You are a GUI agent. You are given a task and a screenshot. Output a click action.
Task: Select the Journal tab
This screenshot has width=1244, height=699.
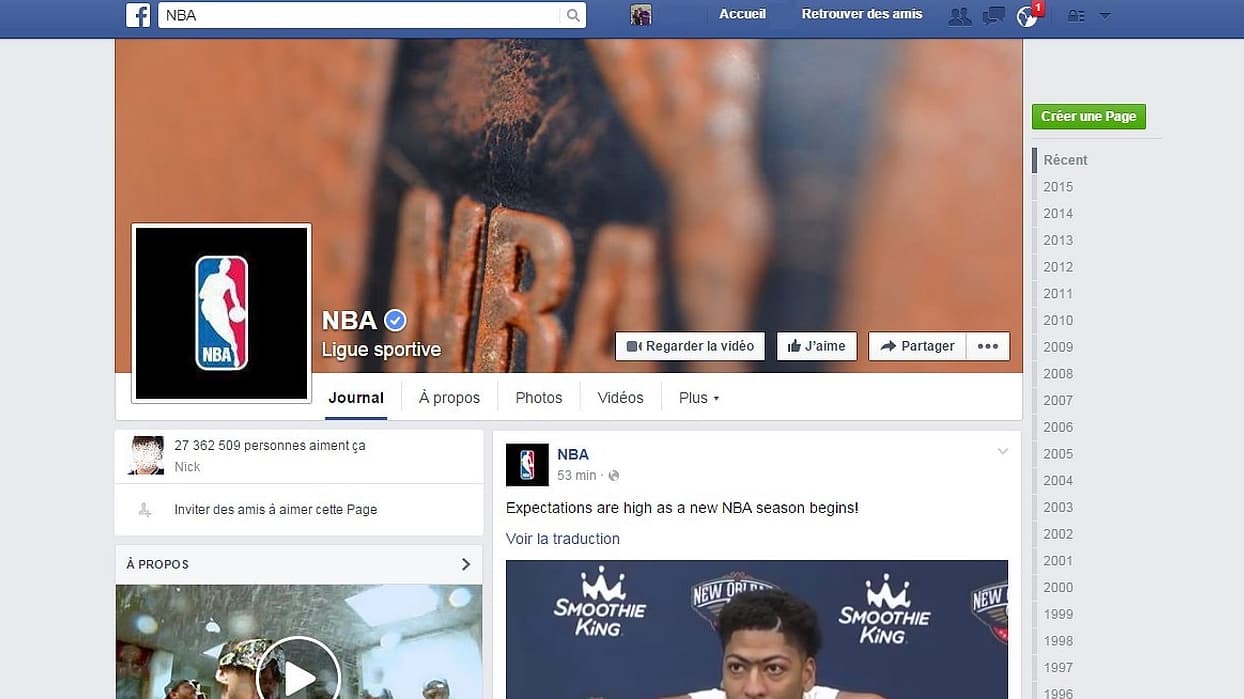coord(356,397)
